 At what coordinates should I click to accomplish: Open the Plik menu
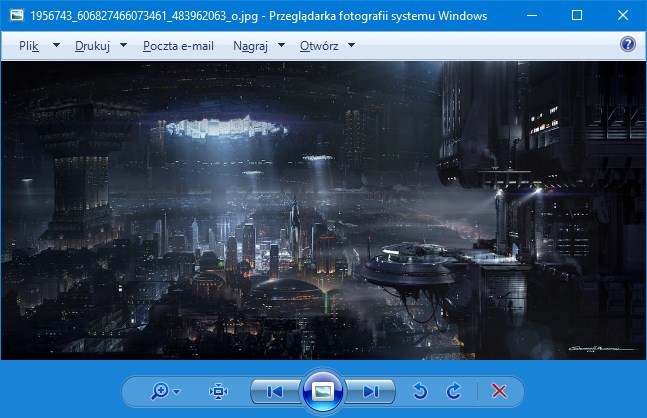29,46
